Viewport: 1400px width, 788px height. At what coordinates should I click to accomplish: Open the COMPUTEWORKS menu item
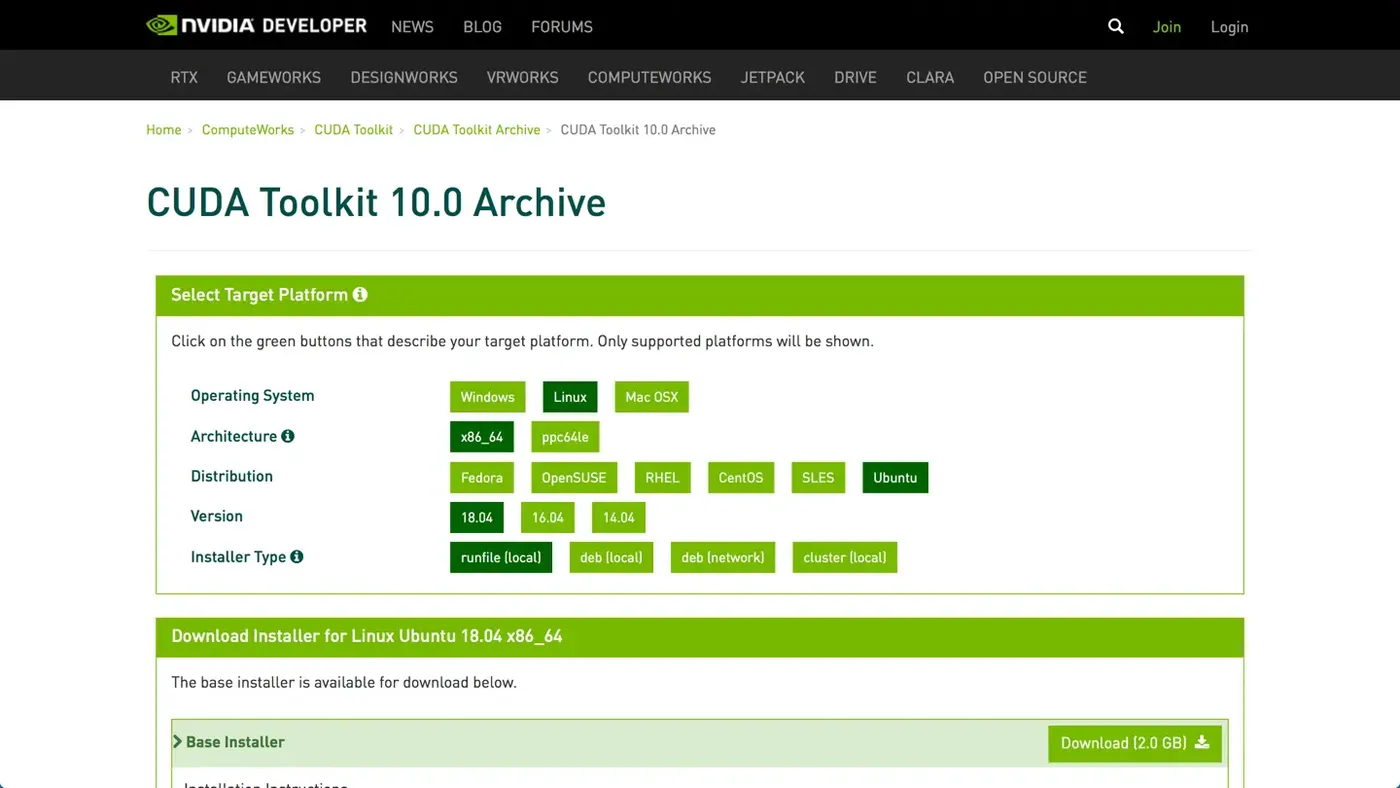click(649, 77)
